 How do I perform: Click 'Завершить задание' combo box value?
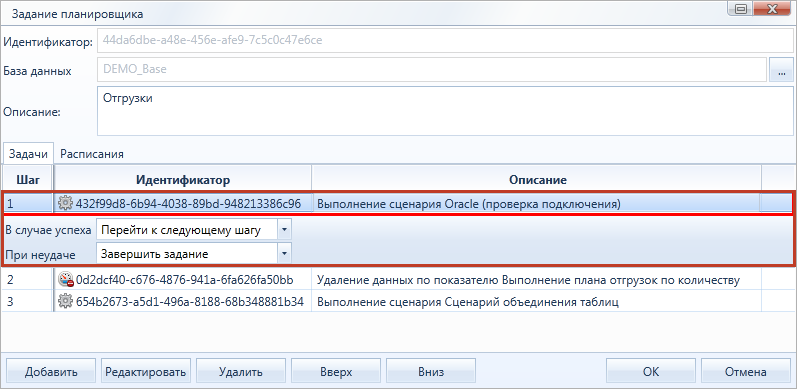(x=187, y=253)
